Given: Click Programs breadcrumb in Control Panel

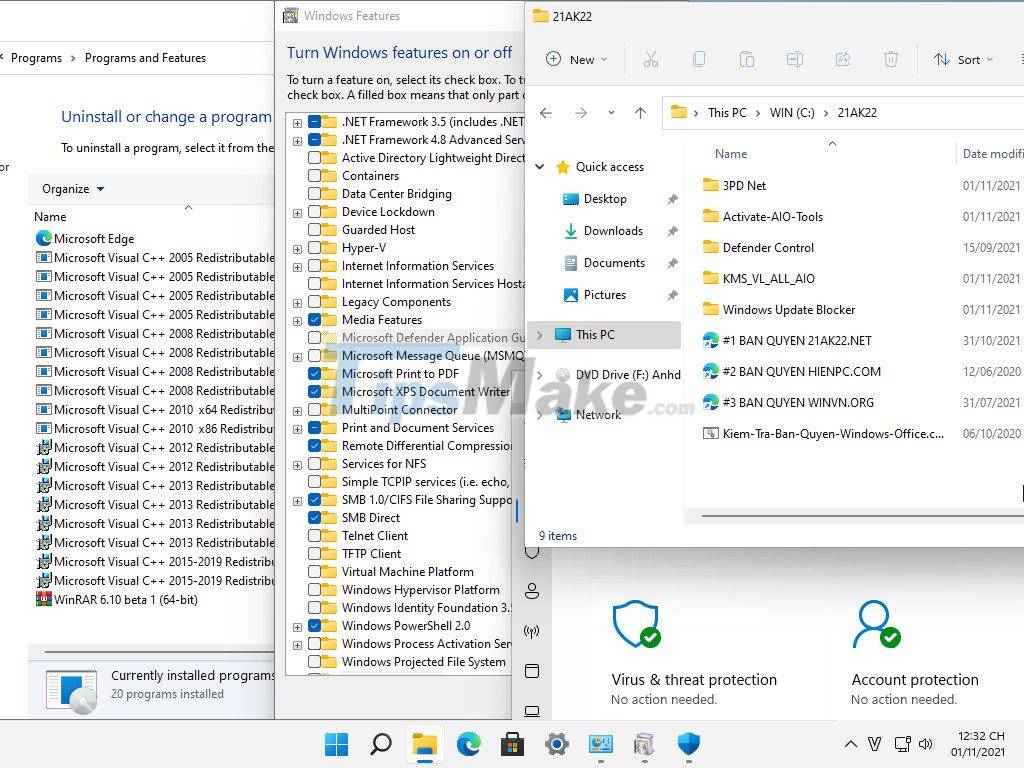Looking at the screenshot, I should pos(37,58).
